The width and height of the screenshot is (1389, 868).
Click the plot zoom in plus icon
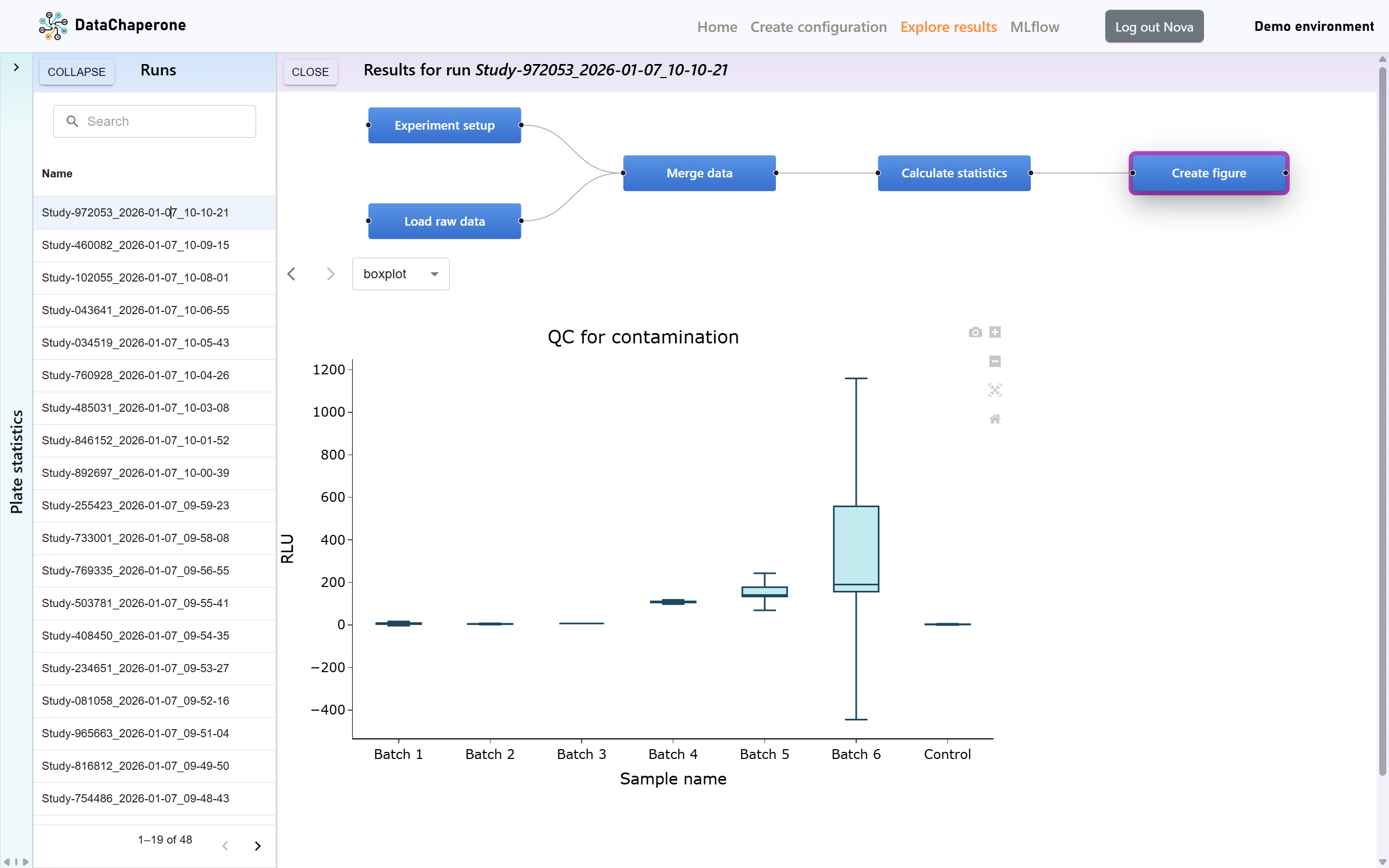(995, 333)
